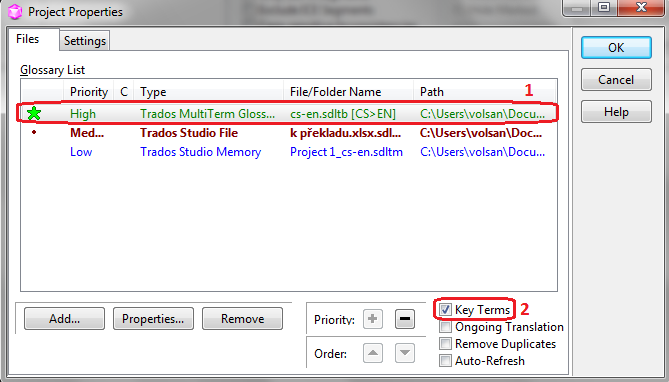Click 'Project 1_cs-en.sdltm' file name
The width and height of the screenshot is (669, 382).
pyautogui.click(x=346, y=152)
